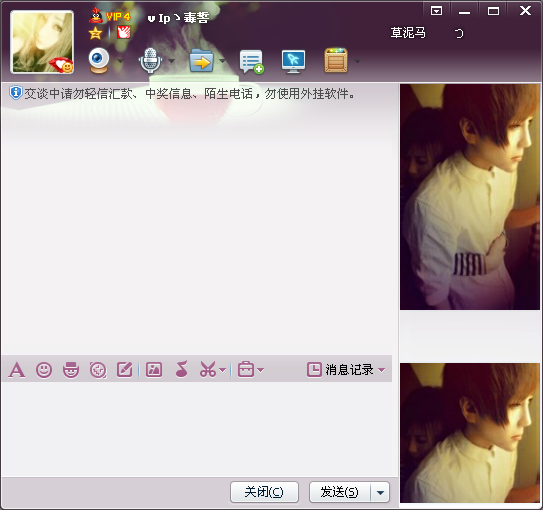Viewport: 543px width, 510px height.
Task: Expand the send button options arrow
Action: [x=380, y=492]
